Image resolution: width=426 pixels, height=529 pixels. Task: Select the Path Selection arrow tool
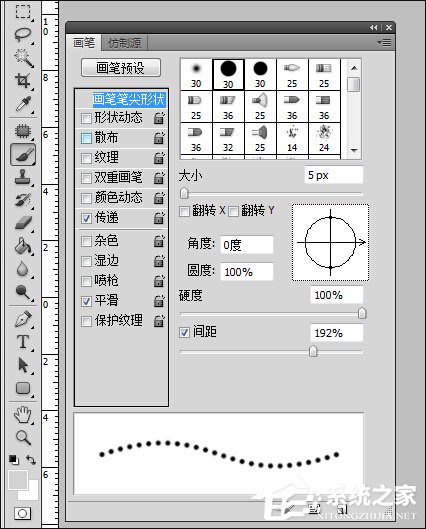[23, 365]
